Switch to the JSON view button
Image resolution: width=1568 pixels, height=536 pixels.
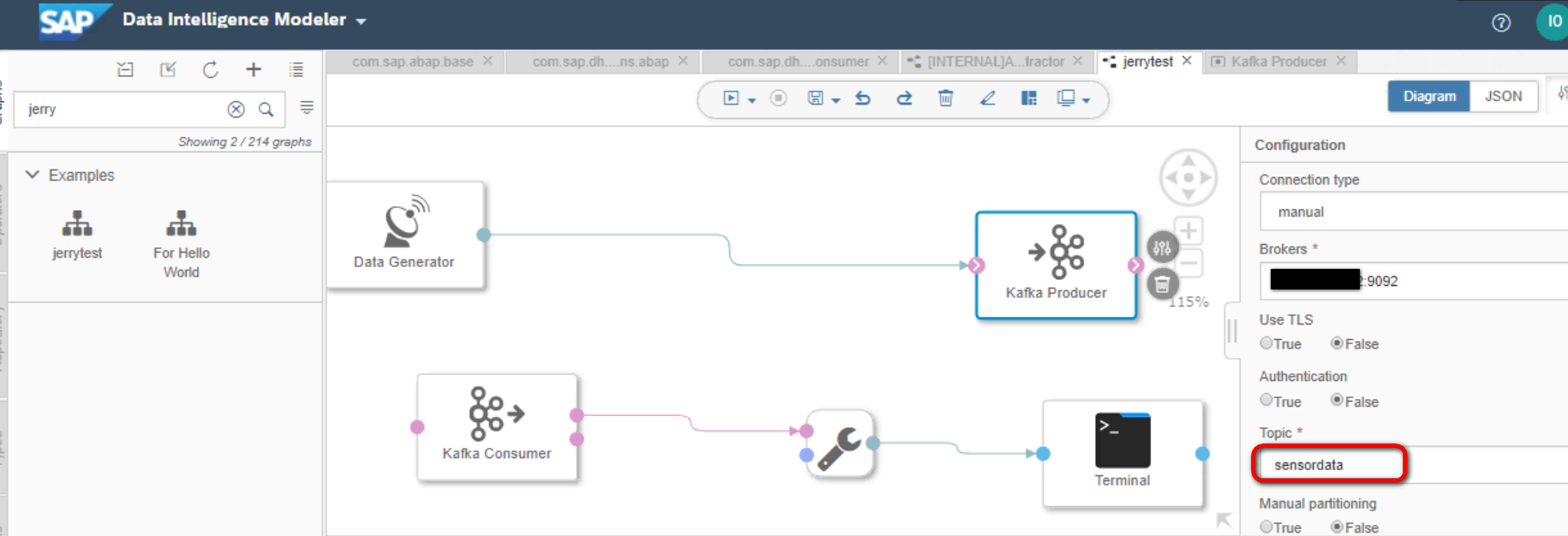click(x=1504, y=96)
